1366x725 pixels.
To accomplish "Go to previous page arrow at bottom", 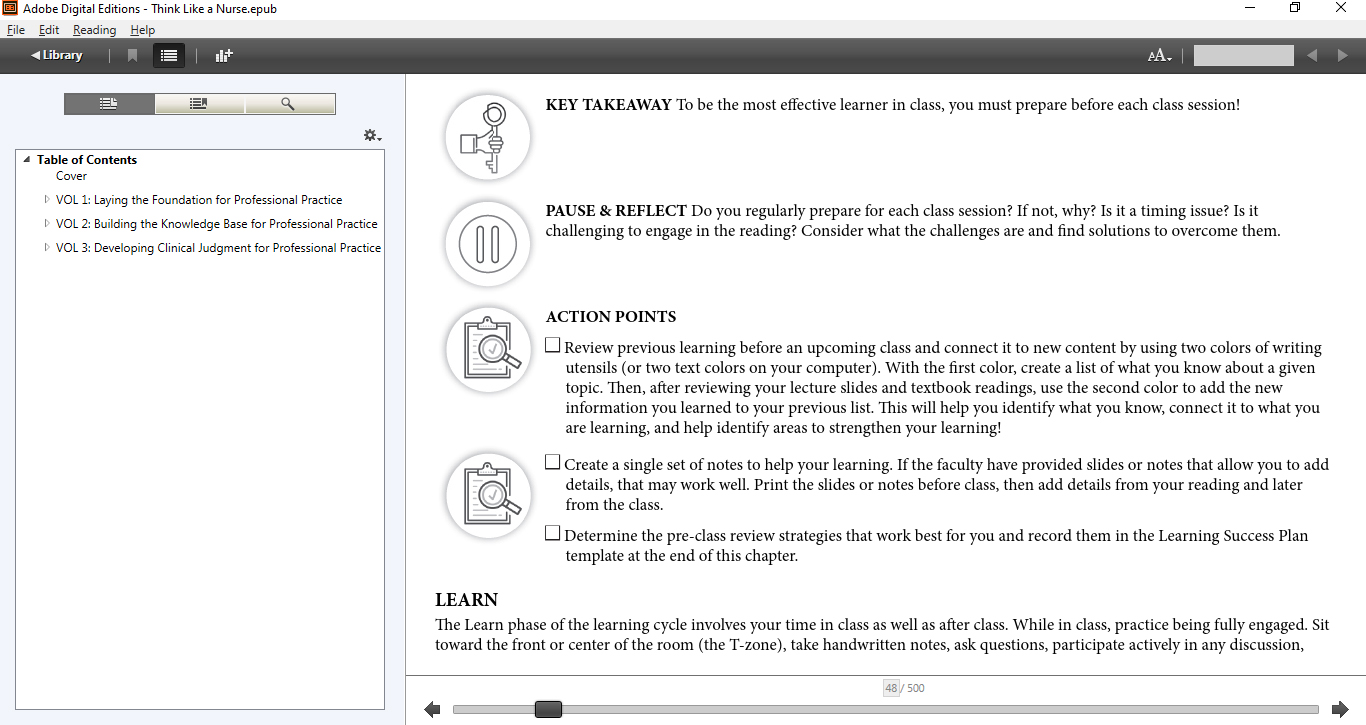I will click(432, 709).
